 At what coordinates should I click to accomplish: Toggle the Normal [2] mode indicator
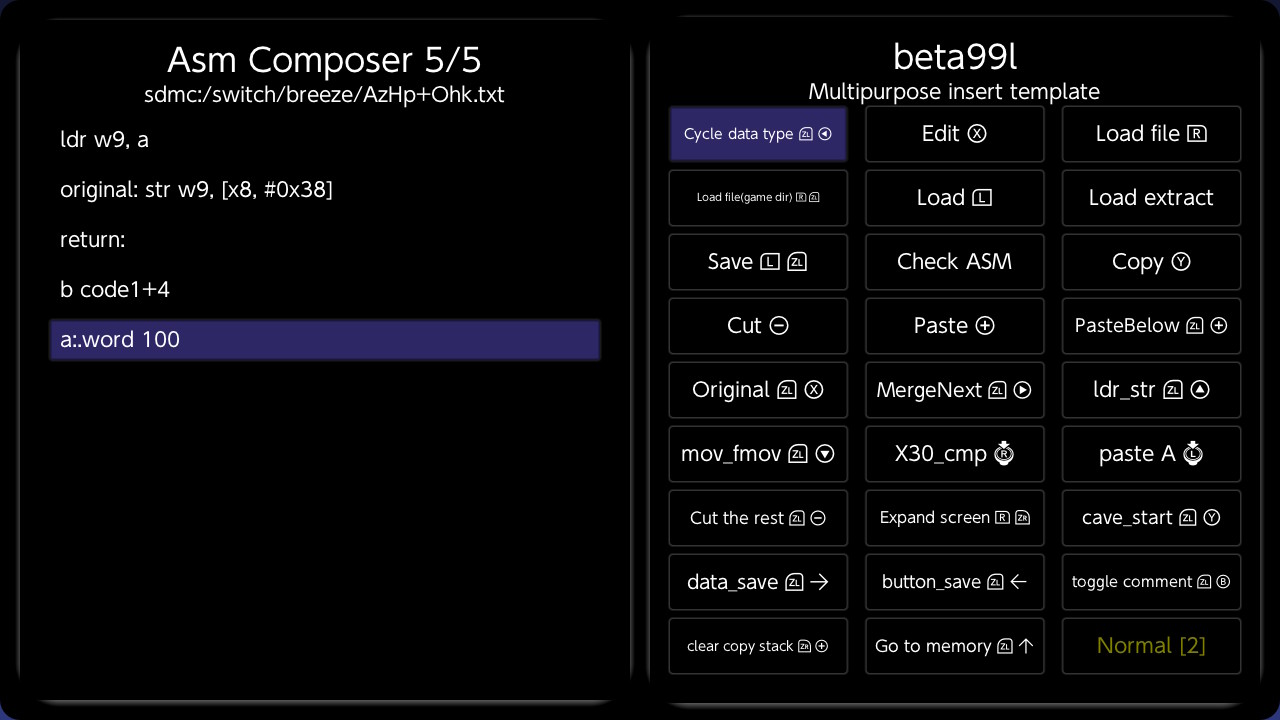click(1151, 646)
